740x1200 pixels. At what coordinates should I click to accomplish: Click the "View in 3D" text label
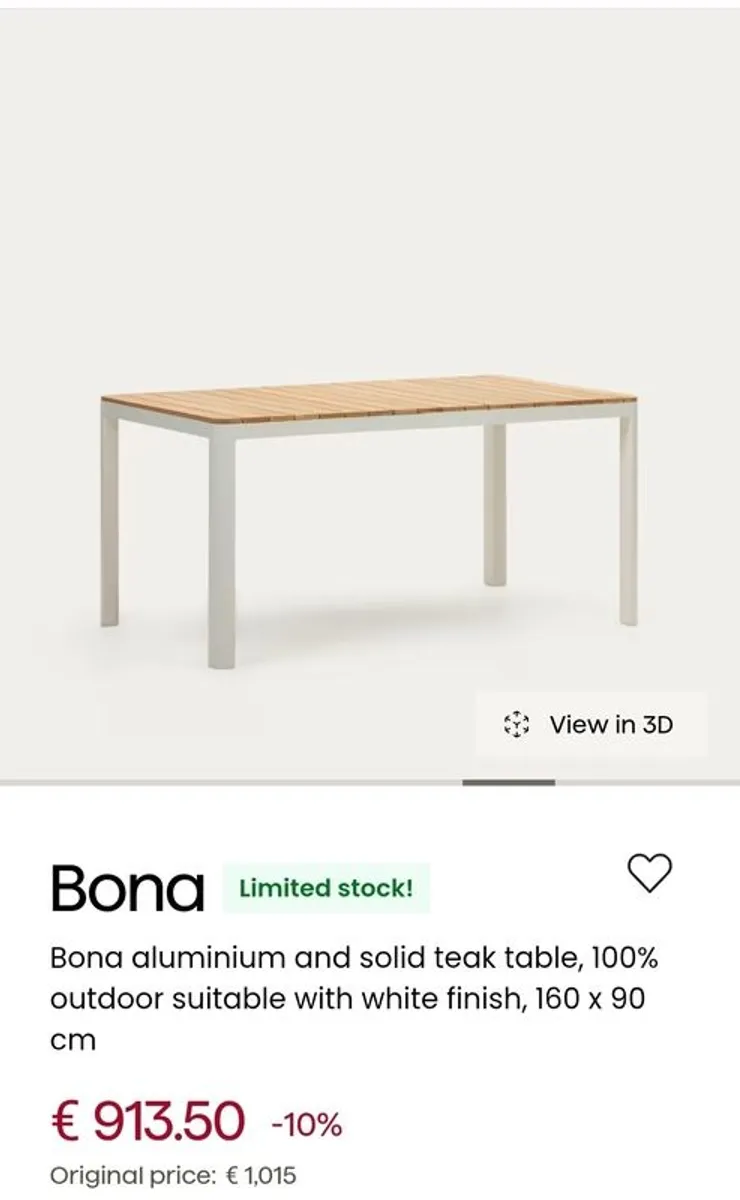pyautogui.click(x=611, y=724)
